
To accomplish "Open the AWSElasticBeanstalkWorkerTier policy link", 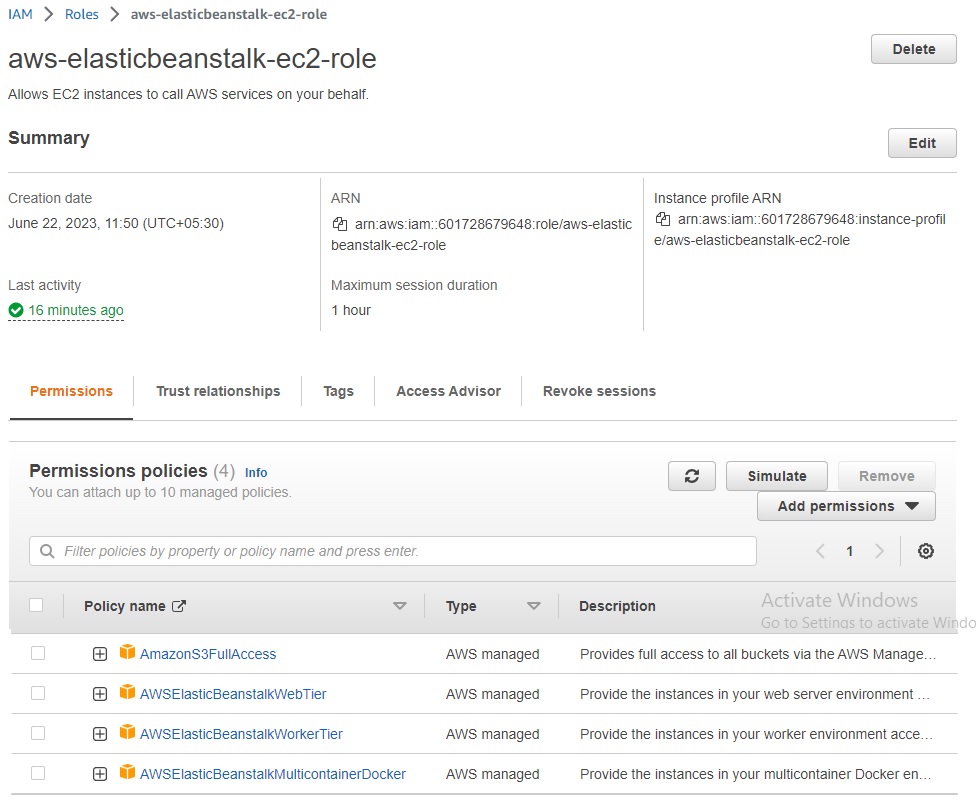I will pyautogui.click(x=241, y=734).
